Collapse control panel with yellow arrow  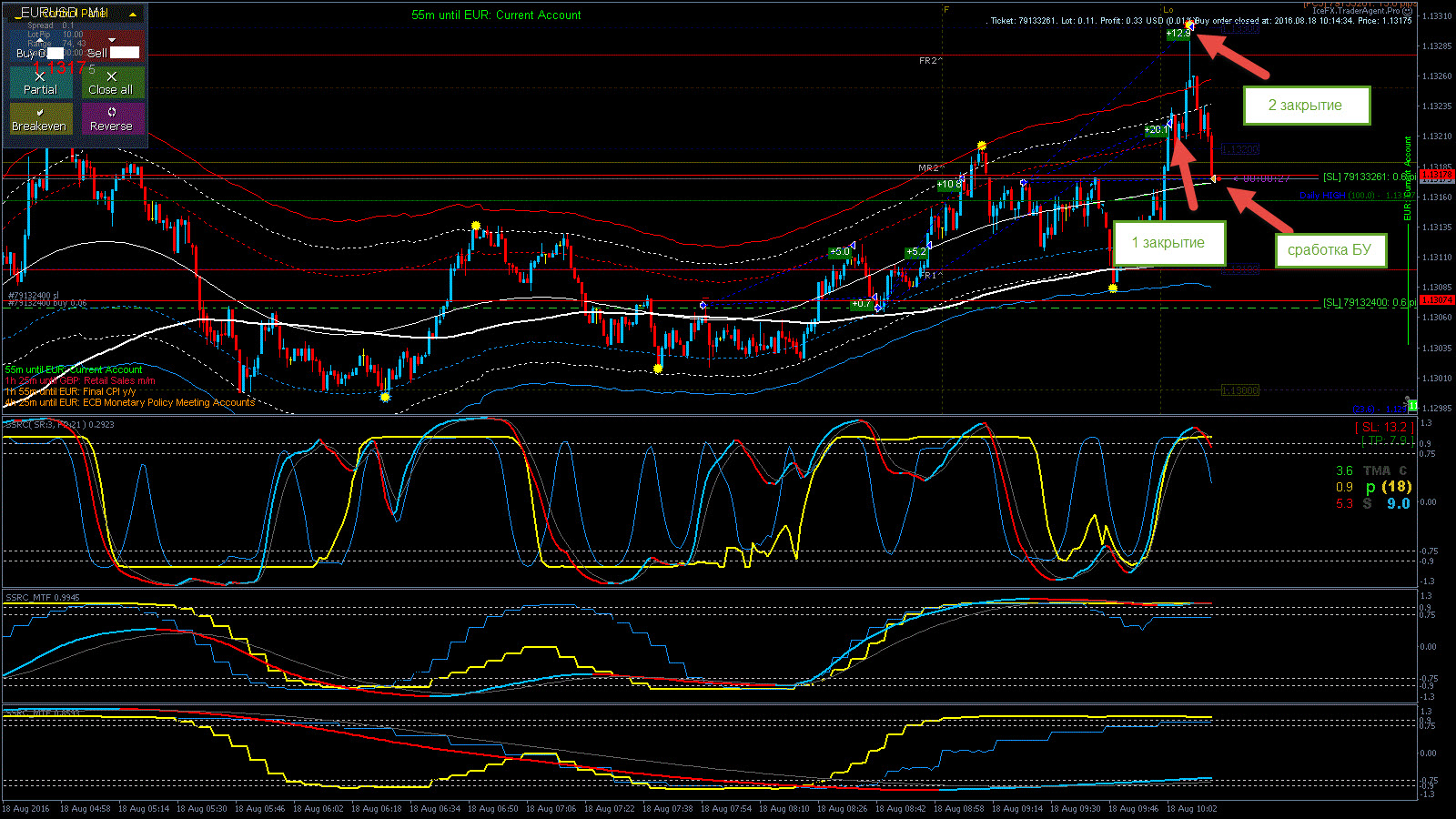(133, 15)
